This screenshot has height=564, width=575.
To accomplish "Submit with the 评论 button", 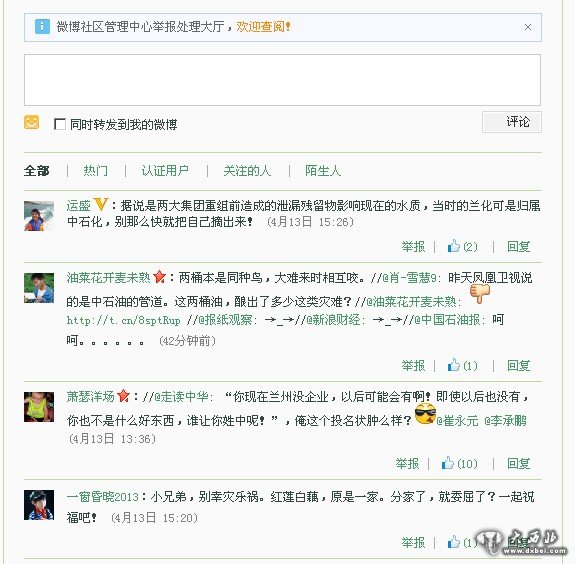I will click(x=512, y=122).
